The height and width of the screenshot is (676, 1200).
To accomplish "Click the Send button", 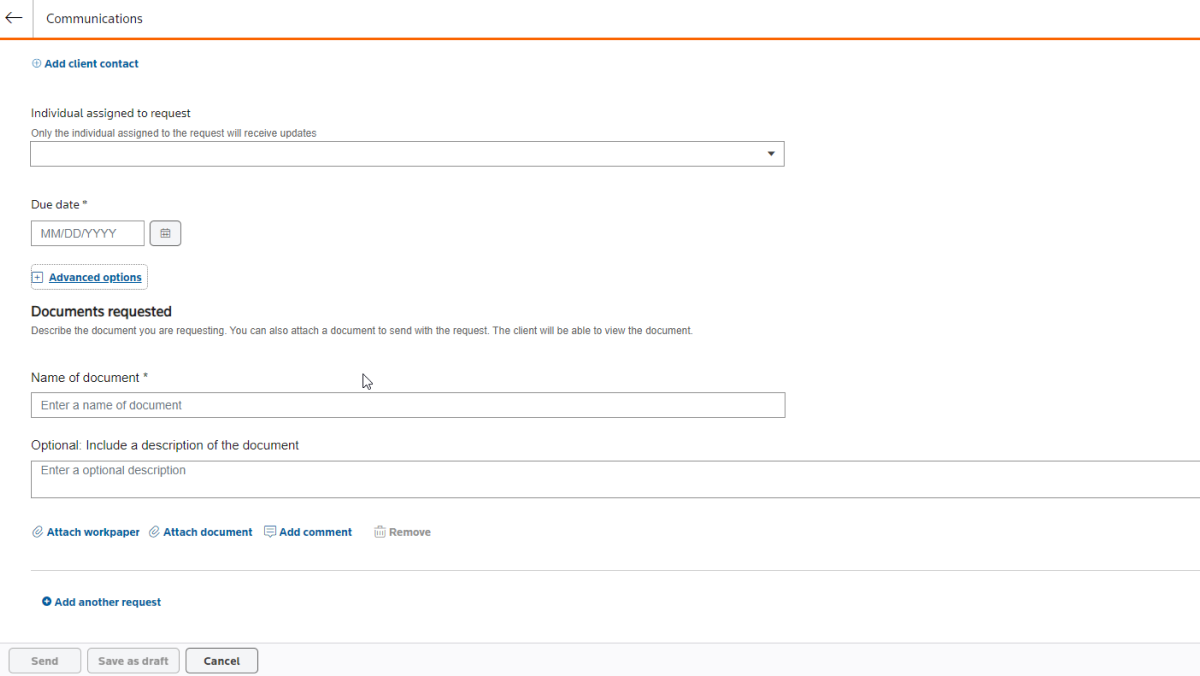I will click(x=44, y=660).
